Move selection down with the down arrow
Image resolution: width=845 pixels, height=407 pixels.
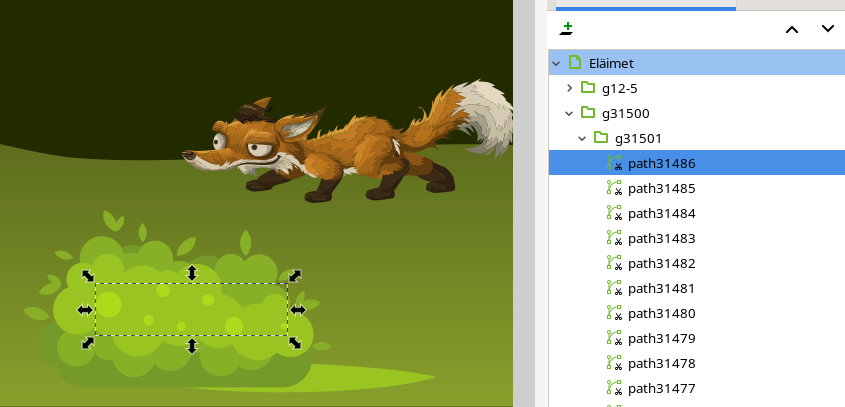coord(828,29)
